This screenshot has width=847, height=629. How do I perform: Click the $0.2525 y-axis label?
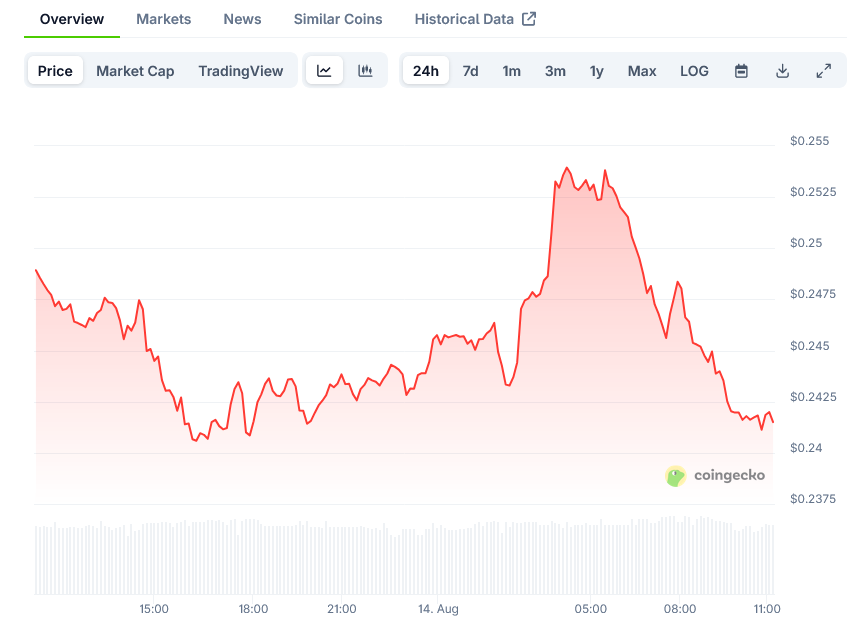(813, 192)
